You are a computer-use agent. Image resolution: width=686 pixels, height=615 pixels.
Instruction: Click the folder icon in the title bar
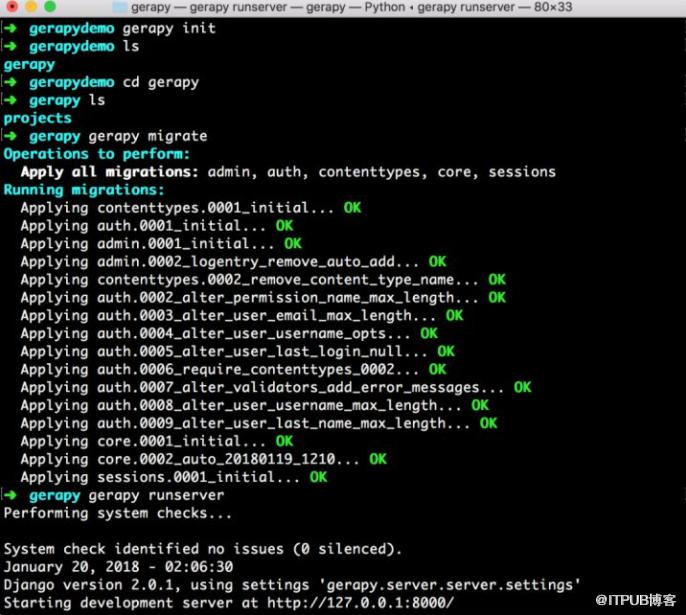click(119, 7)
